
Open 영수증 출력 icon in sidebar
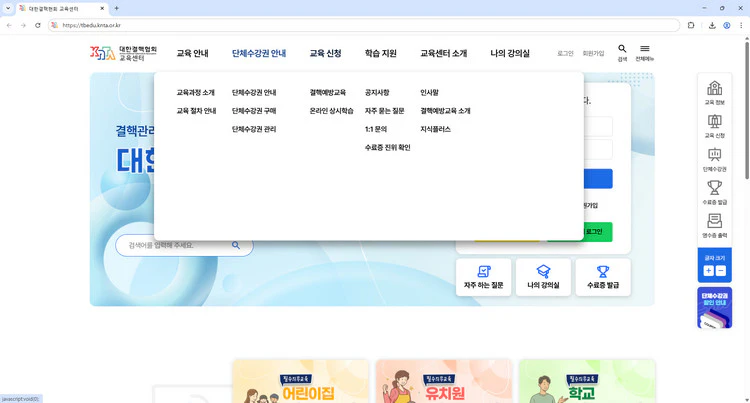[714, 221]
